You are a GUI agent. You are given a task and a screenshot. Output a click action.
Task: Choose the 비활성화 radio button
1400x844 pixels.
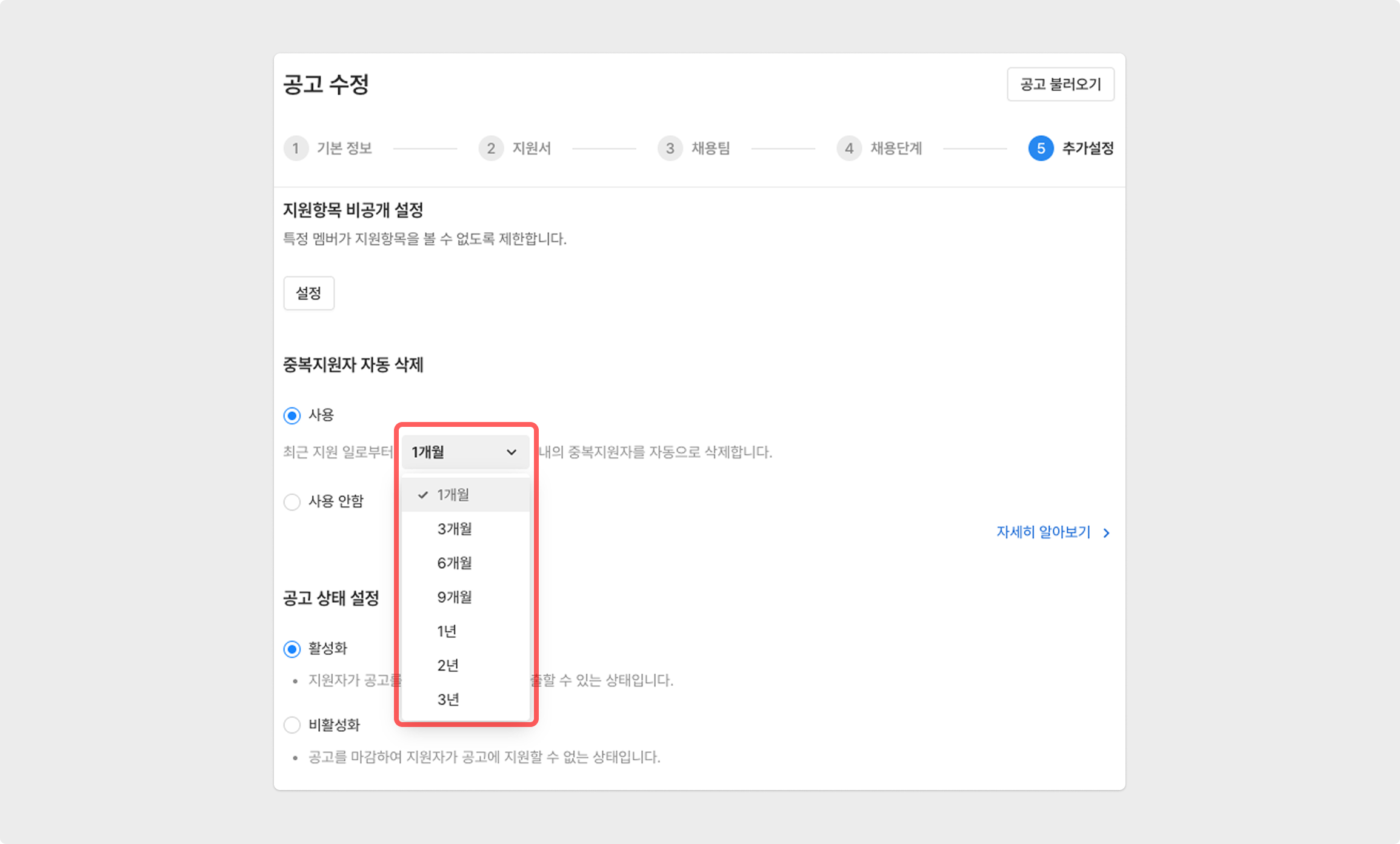(292, 725)
